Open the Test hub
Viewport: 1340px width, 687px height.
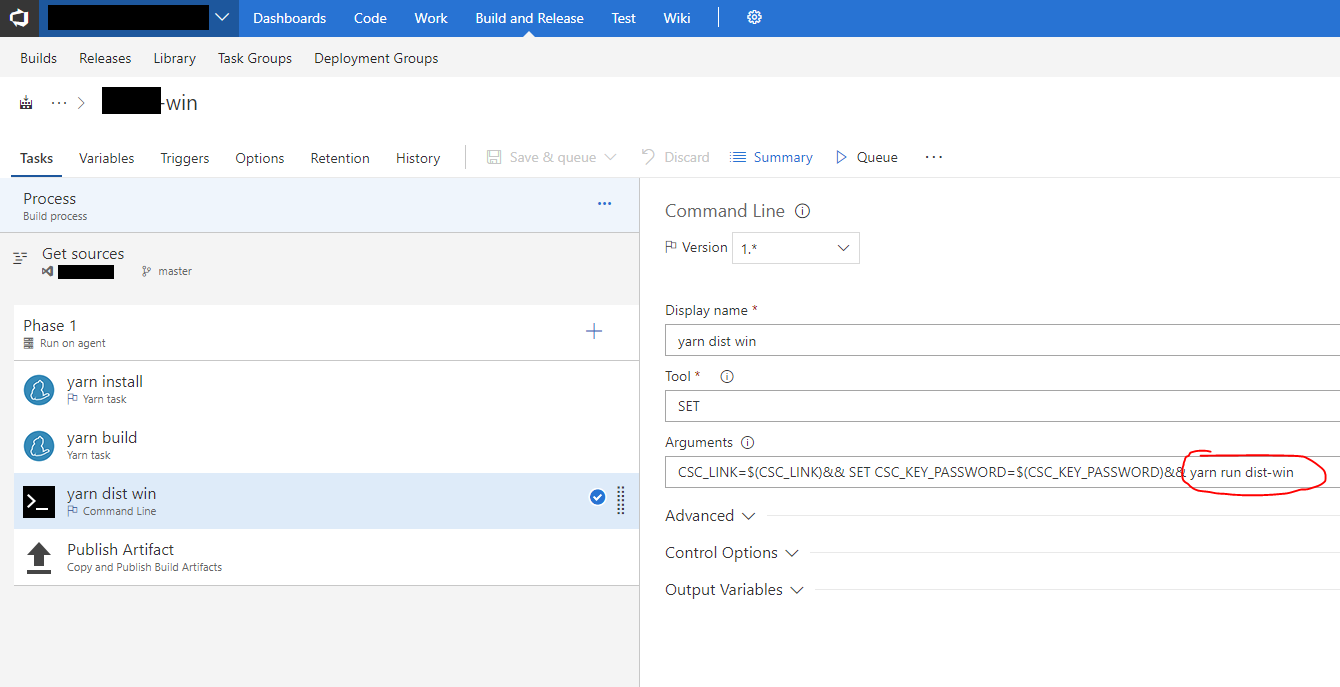pyautogui.click(x=624, y=18)
